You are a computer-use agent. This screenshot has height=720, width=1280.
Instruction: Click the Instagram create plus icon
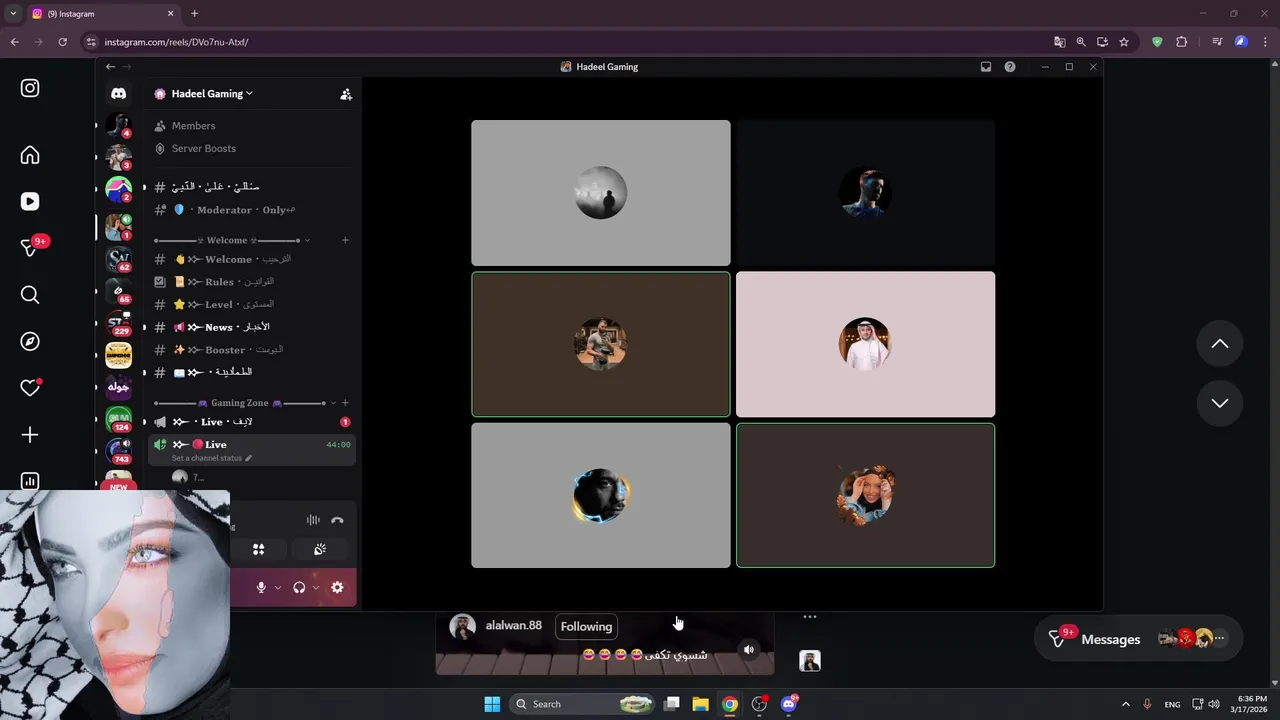30,435
